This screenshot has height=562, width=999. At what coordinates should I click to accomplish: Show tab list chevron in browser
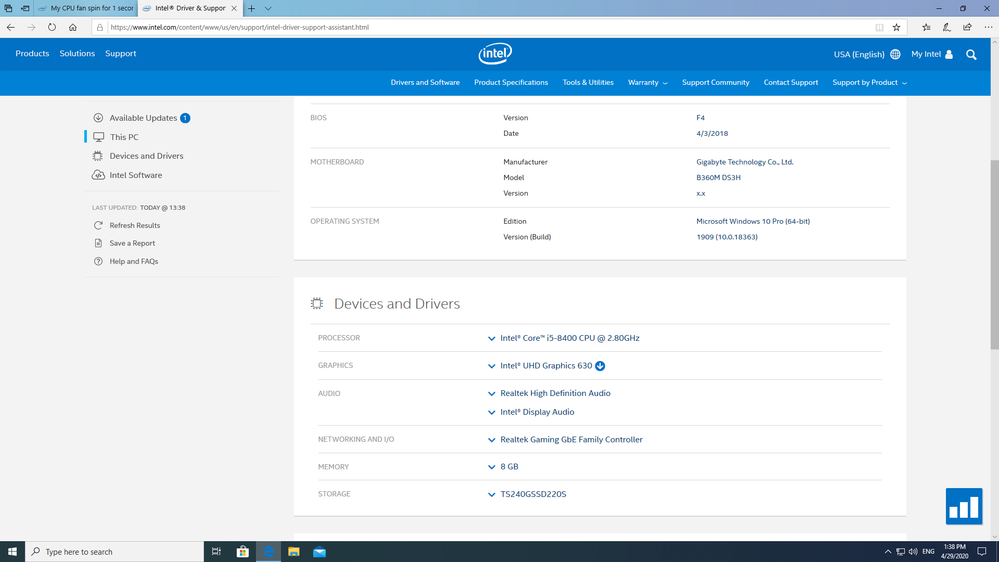pos(268,8)
